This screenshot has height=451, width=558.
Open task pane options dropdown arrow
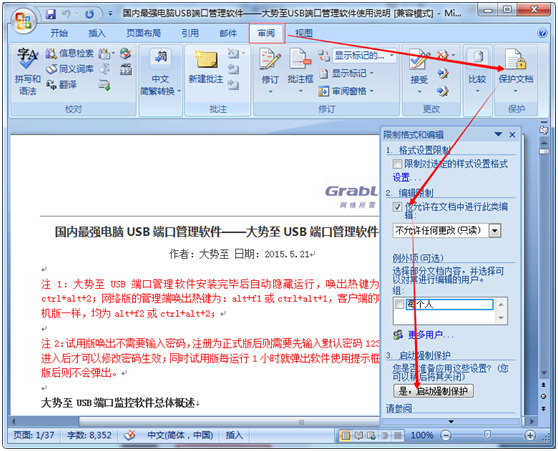coord(498,134)
